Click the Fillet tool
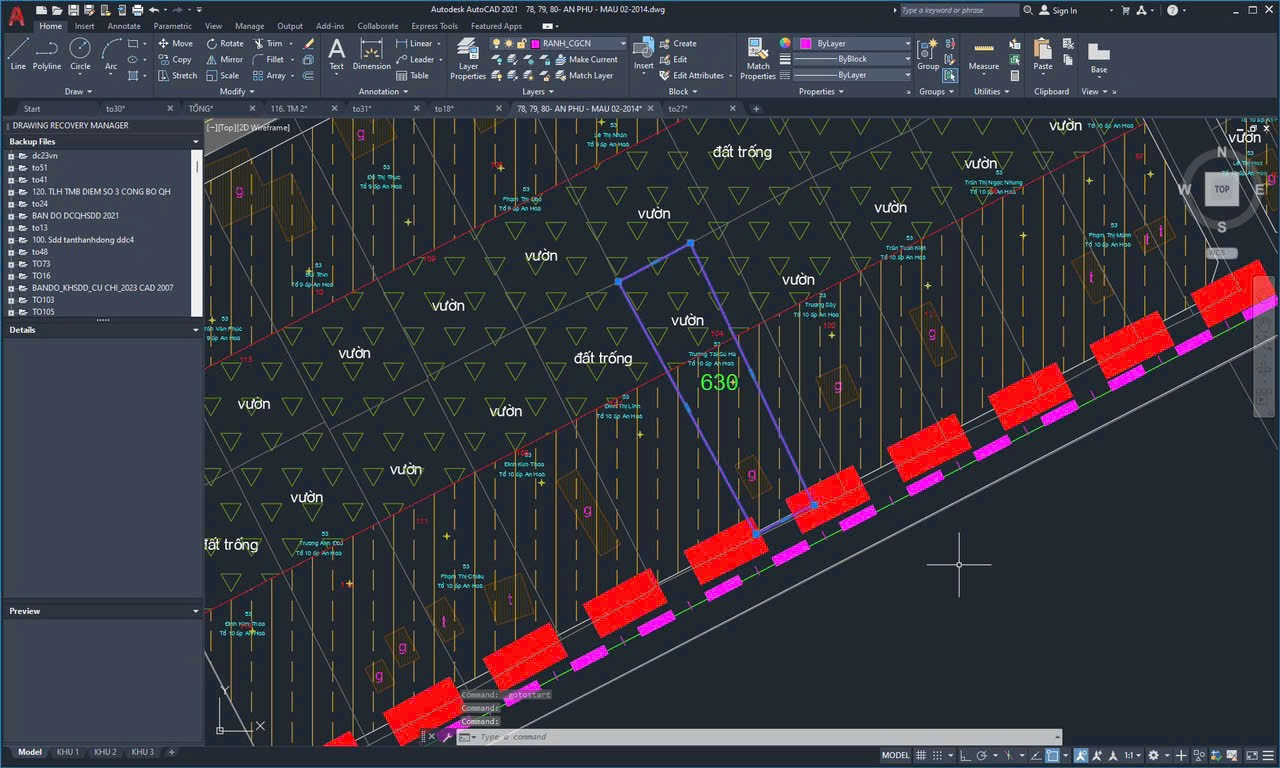1280x768 pixels. 268,59
